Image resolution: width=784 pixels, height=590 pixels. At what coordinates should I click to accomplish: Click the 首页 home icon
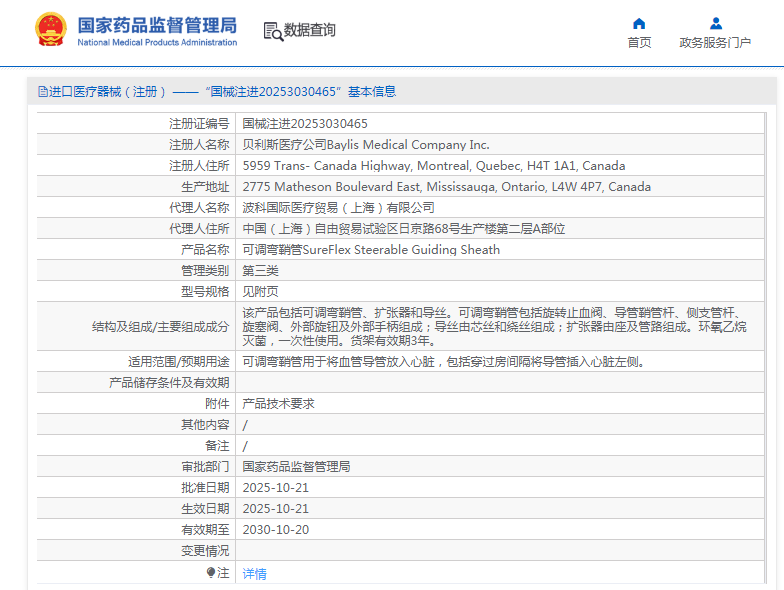point(639,24)
